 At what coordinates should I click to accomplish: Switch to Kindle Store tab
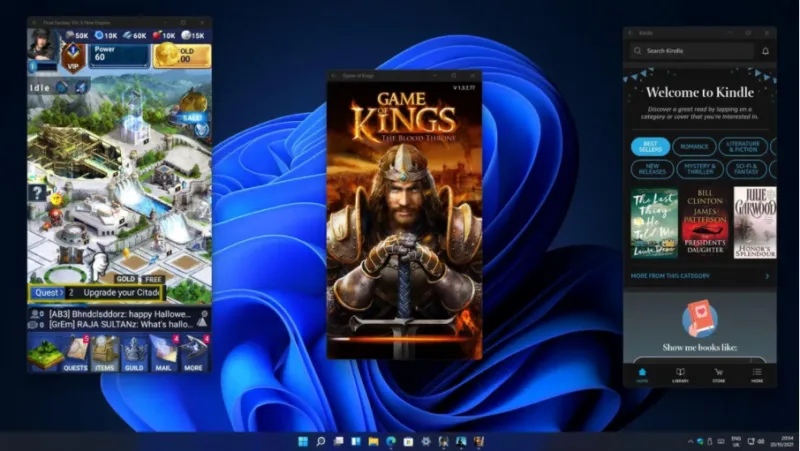pos(718,375)
